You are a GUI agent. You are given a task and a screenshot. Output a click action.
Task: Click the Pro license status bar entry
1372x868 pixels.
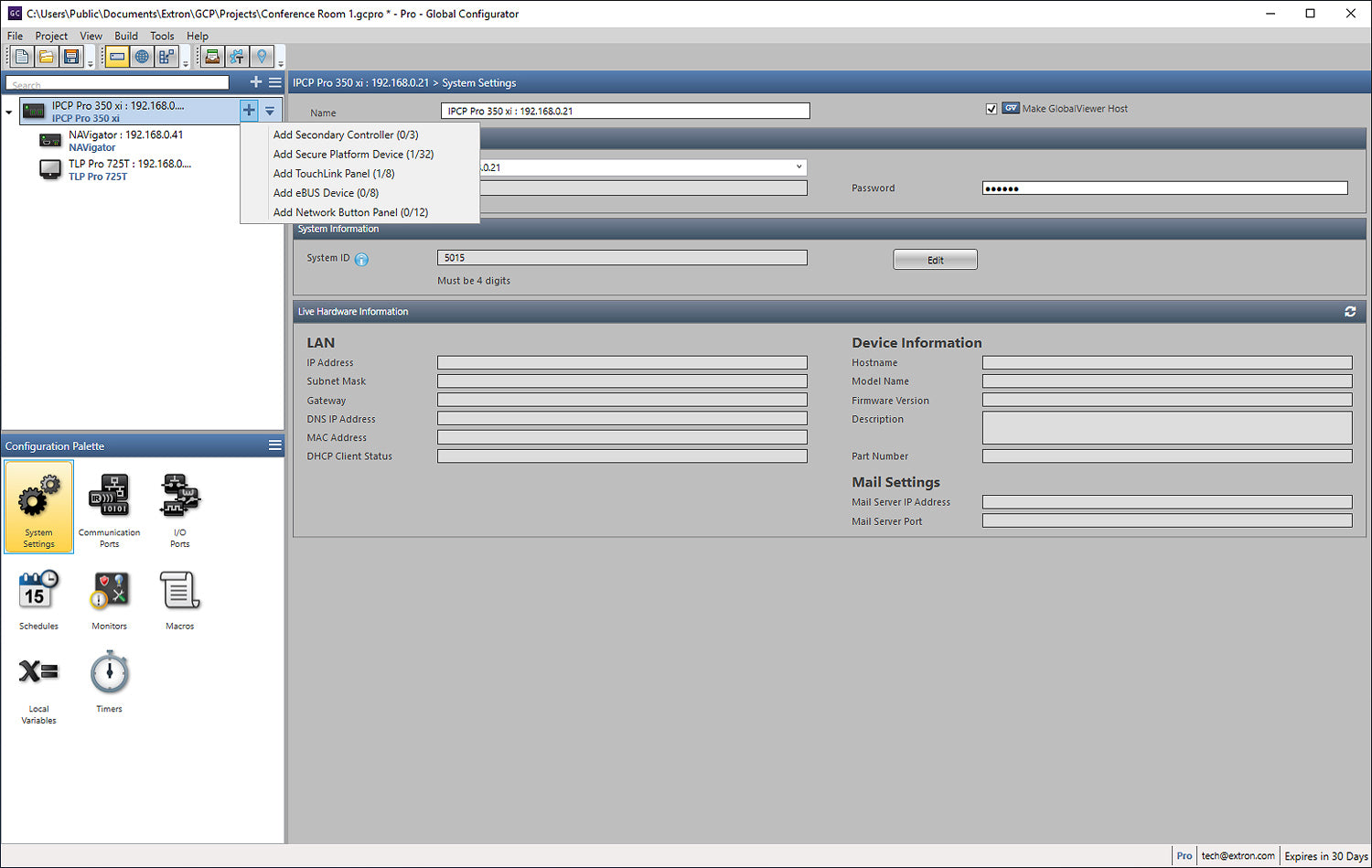point(1184,856)
